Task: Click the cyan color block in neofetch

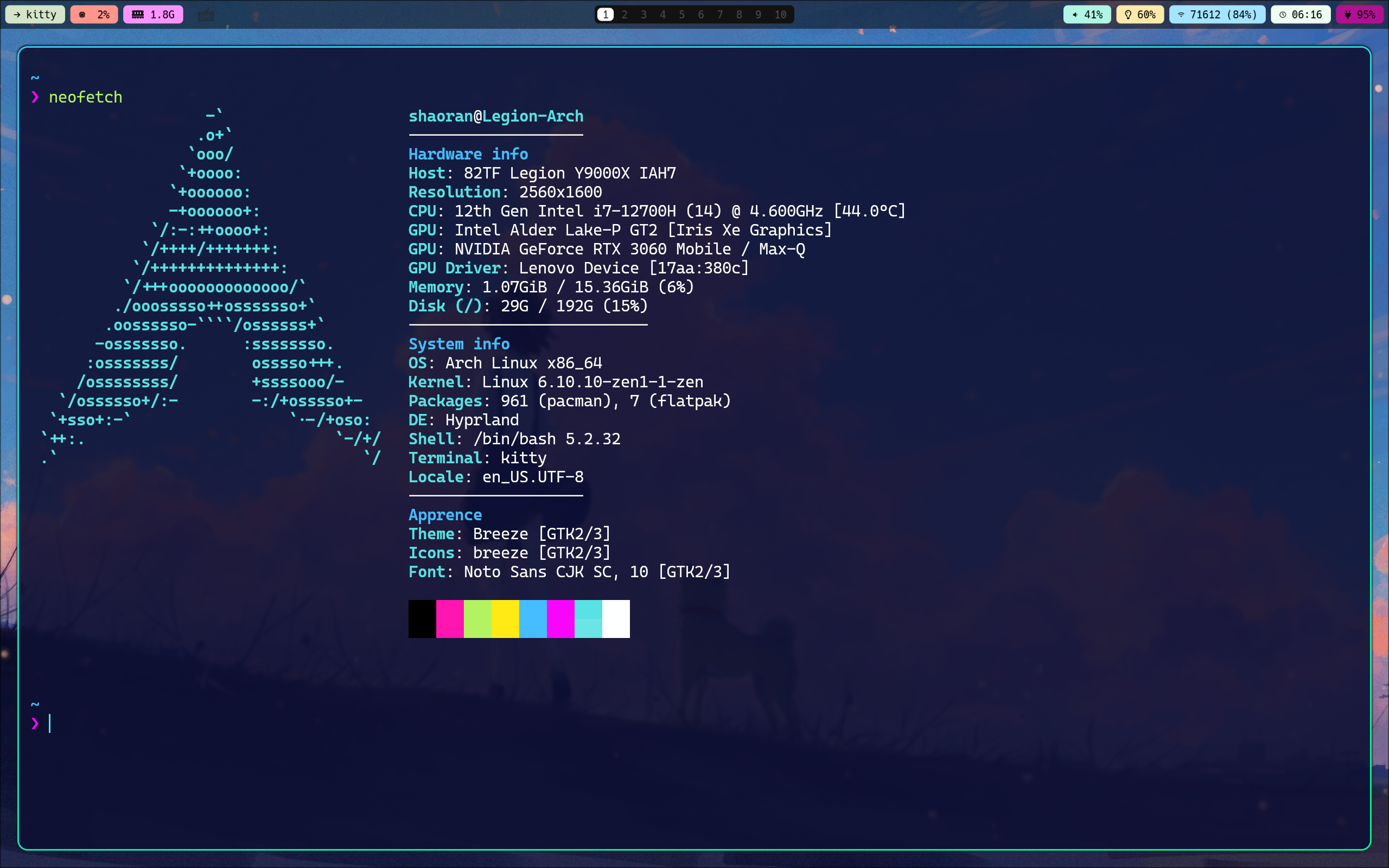Action: point(588,619)
